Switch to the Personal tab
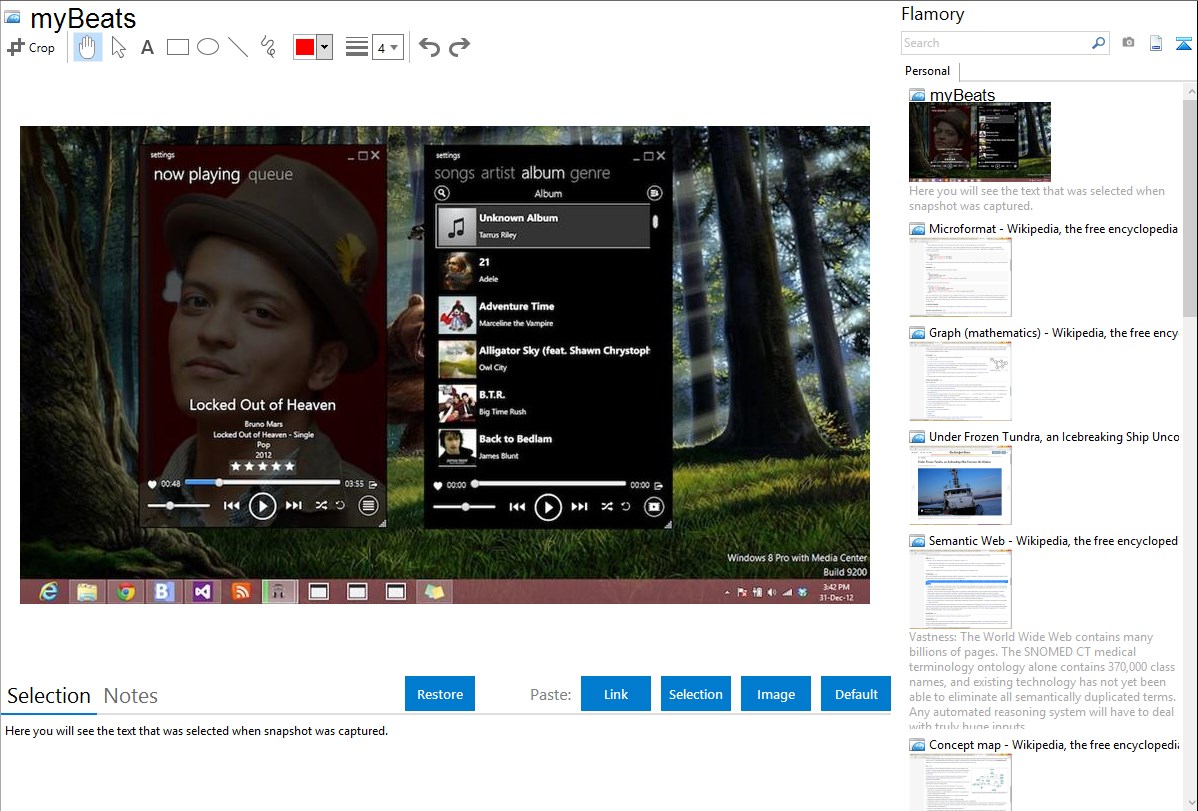Image resolution: width=1198 pixels, height=811 pixels. [x=928, y=71]
